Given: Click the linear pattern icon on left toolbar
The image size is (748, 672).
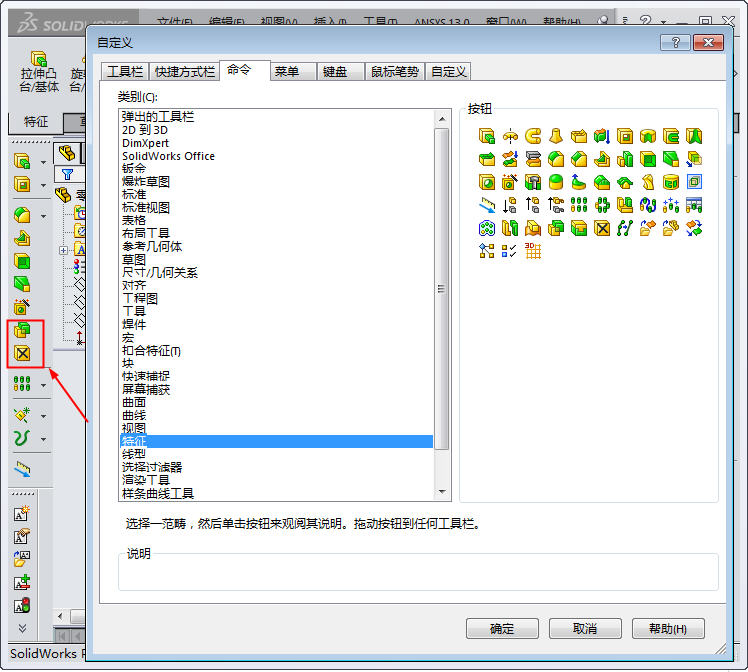Looking at the screenshot, I should [x=22, y=384].
